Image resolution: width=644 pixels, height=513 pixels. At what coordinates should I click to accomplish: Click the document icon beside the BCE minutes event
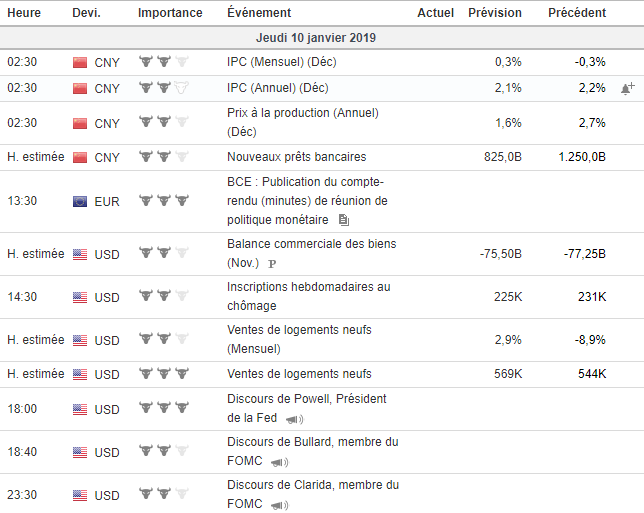(x=344, y=219)
